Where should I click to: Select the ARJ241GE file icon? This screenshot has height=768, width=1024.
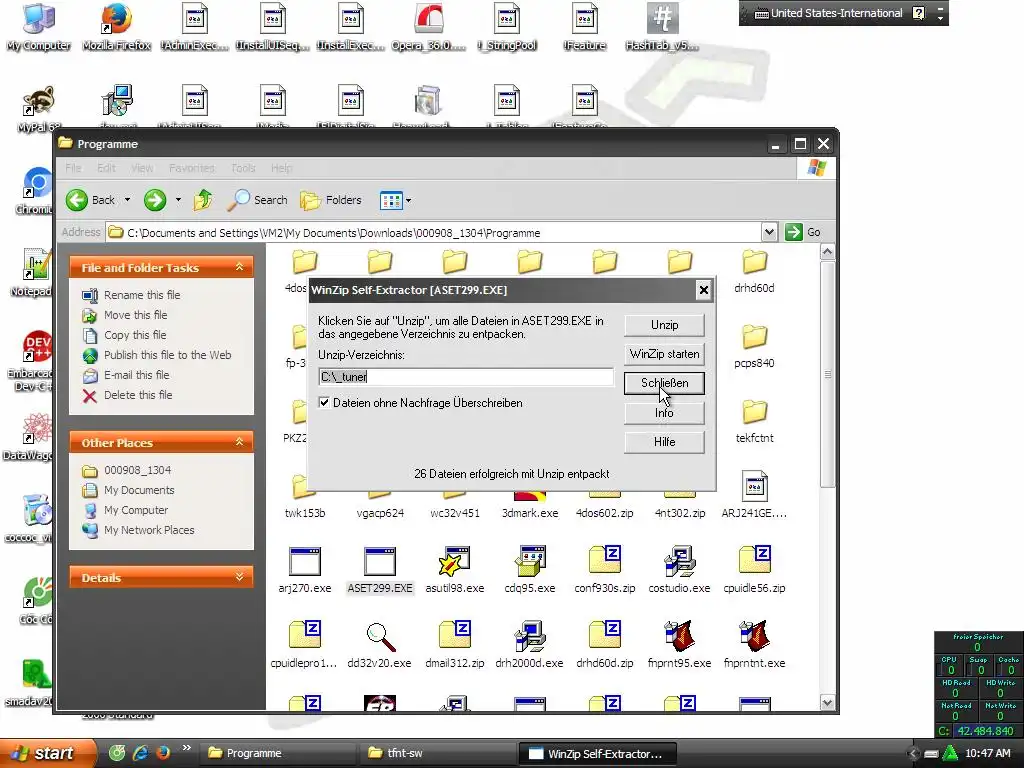[x=754, y=487]
